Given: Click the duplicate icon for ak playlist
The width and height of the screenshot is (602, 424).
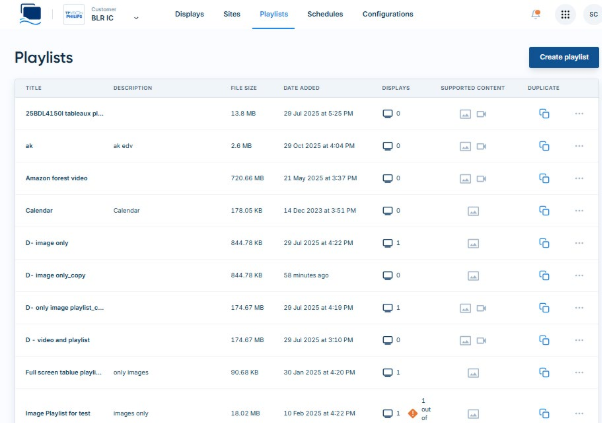Looking at the screenshot, I should point(544,146).
